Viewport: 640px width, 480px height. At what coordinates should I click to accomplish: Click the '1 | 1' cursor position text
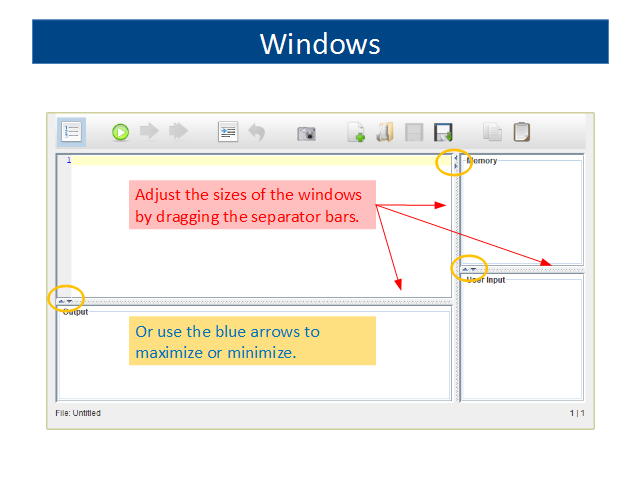pyautogui.click(x=577, y=413)
